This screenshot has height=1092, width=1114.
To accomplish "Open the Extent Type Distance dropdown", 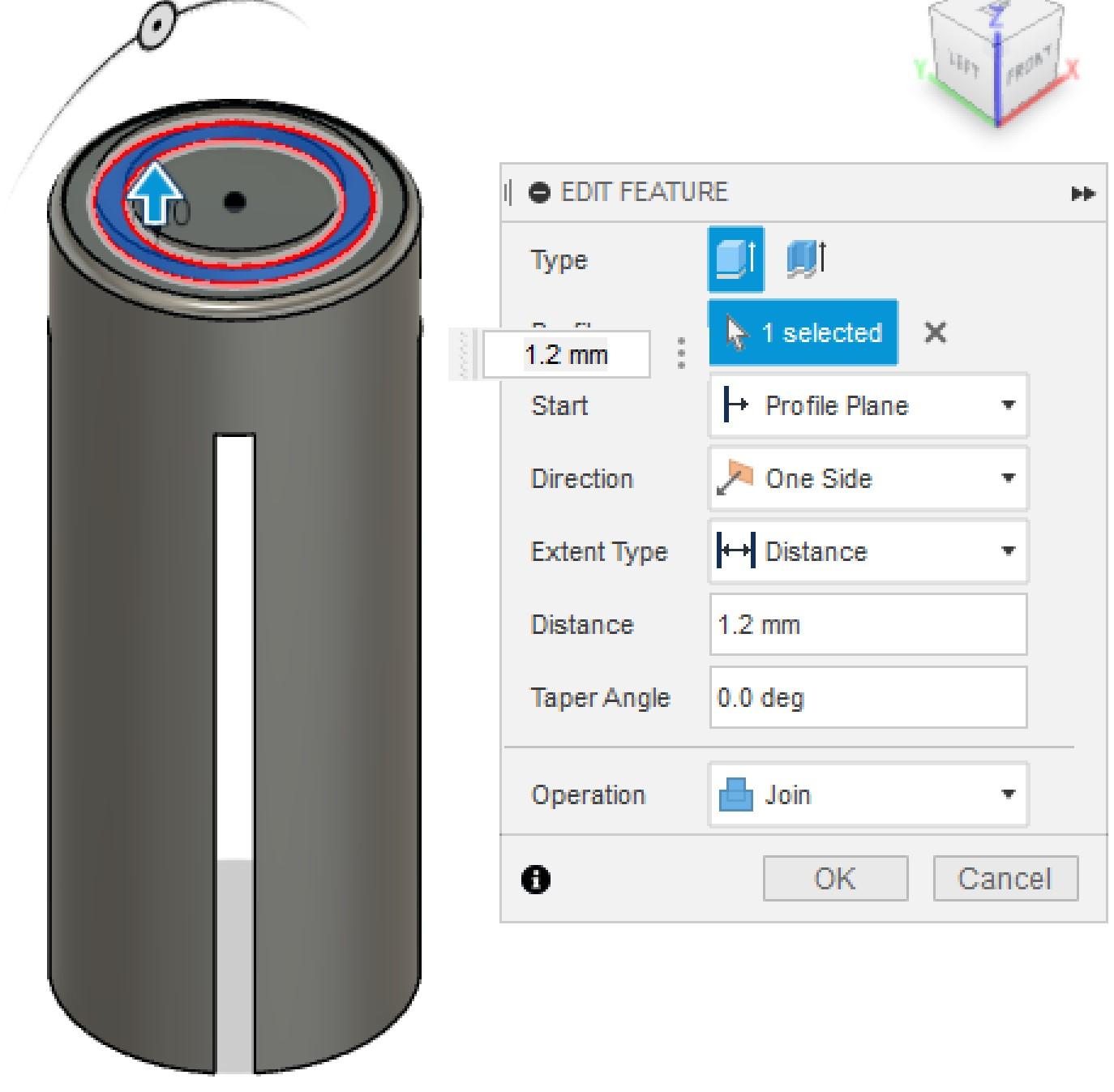I will pos(868,551).
